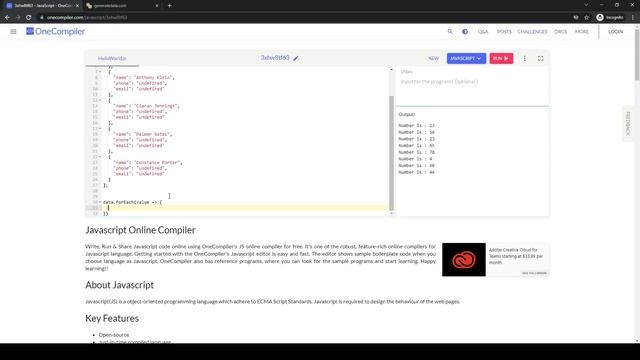Viewport: 640px width, 360px height.
Task: Collapse the fold arrow at Constance Porter object
Action: (100, 157)
